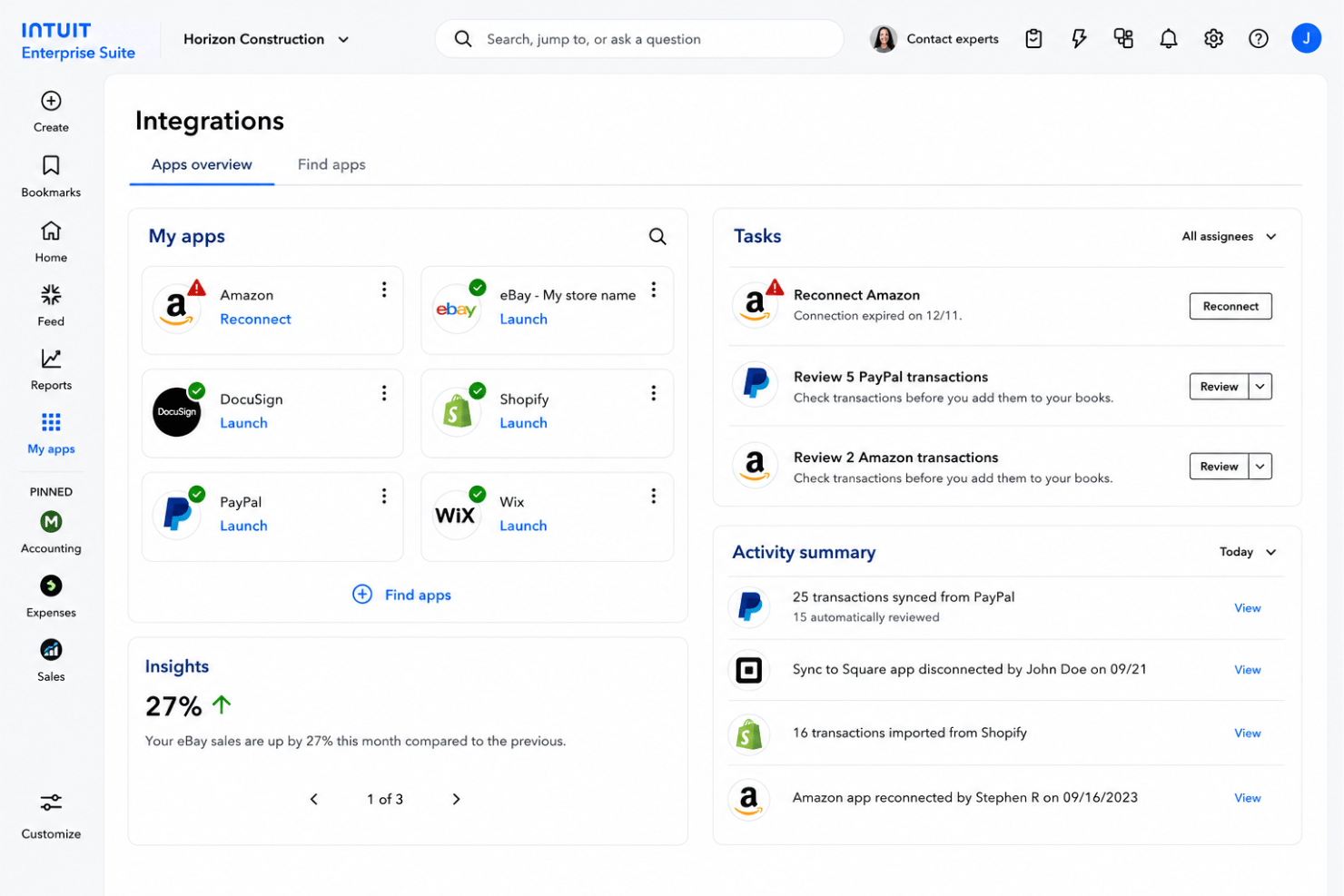The height and width of the screenshot is (896, 1344).
Task: Click the Shopify logo in My apps
Action: (x=457, y=411)
